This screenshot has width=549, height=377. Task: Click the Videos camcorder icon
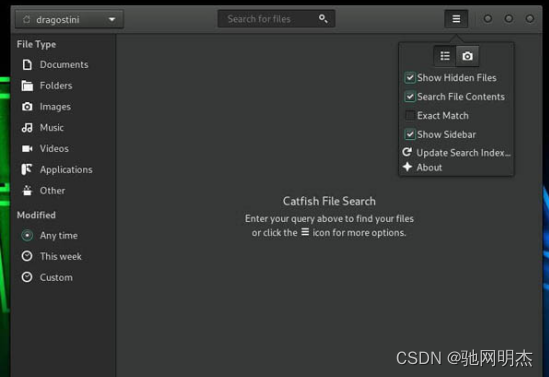click(27, 149)
